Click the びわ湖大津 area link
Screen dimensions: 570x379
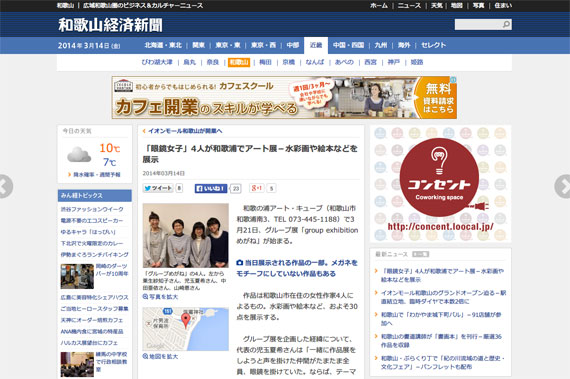[157, 62]
